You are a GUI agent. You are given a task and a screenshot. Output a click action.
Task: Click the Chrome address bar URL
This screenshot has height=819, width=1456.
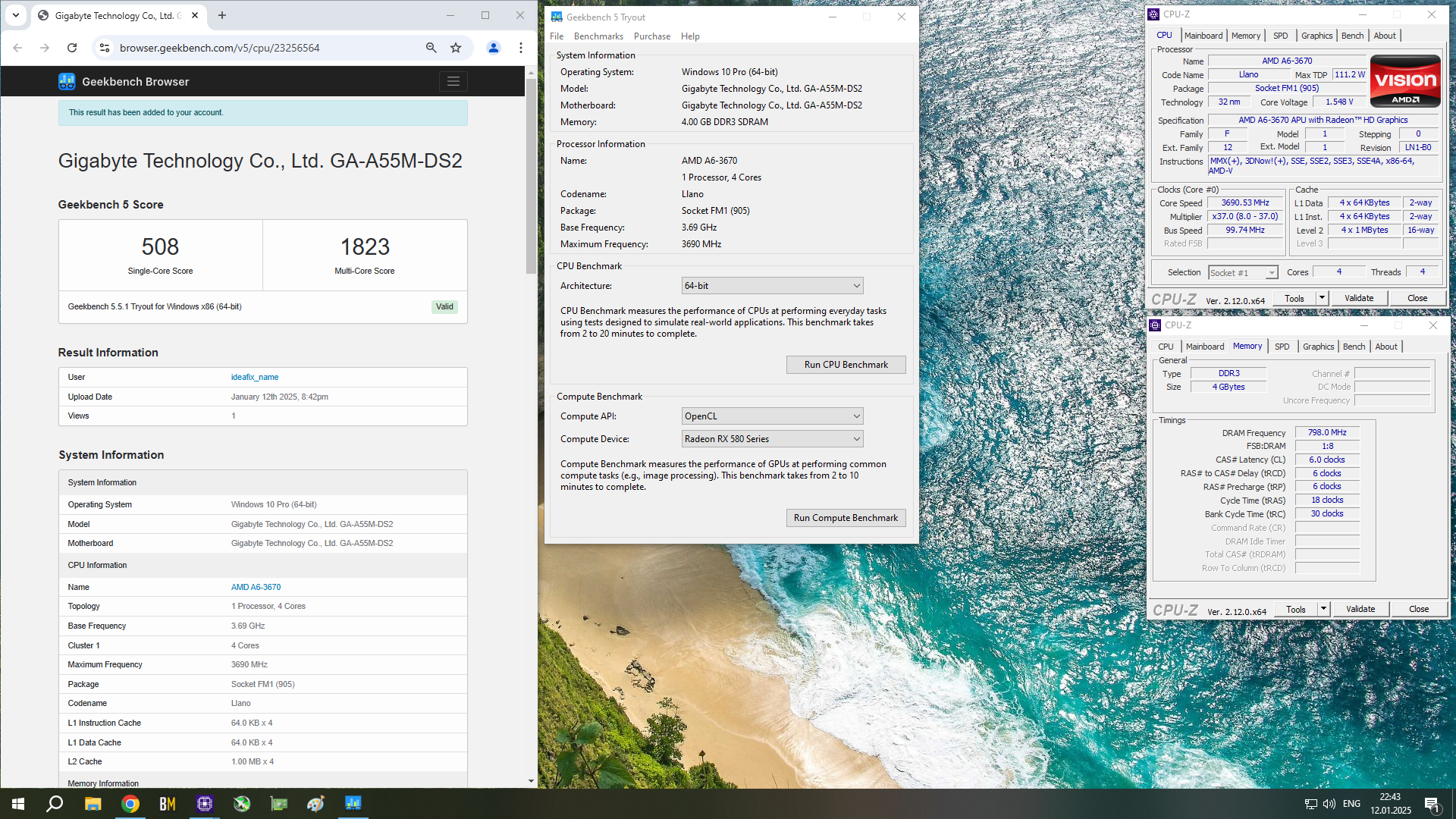tap(219, 48)
